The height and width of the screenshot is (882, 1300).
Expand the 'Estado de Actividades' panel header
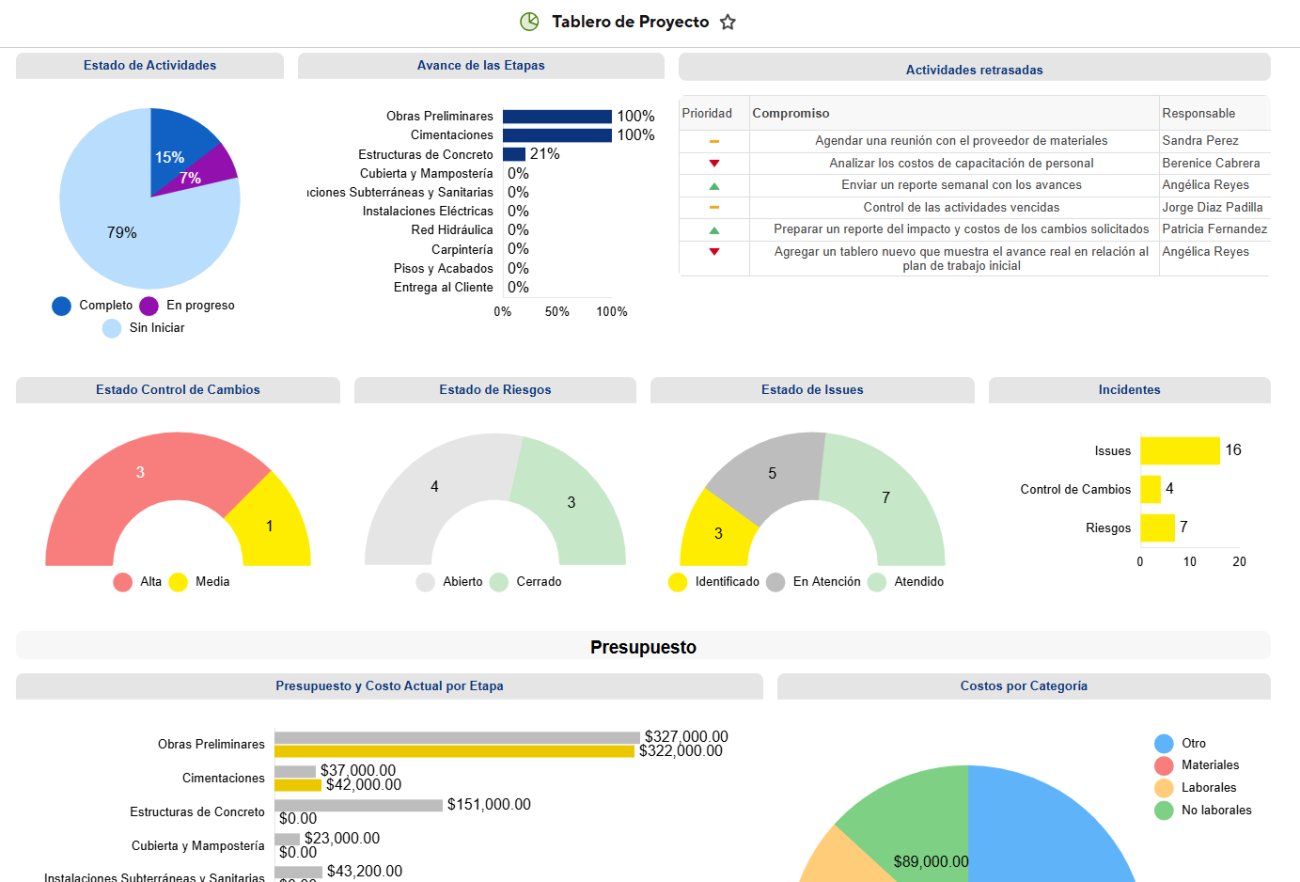(148, 65)
